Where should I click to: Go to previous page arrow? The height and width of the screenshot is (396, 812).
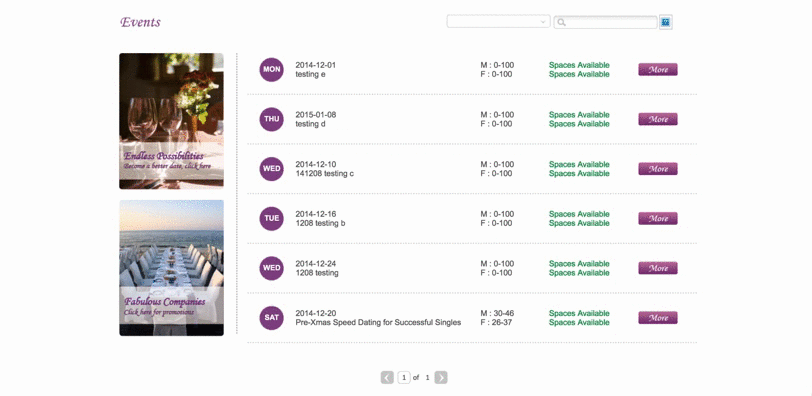387,378
